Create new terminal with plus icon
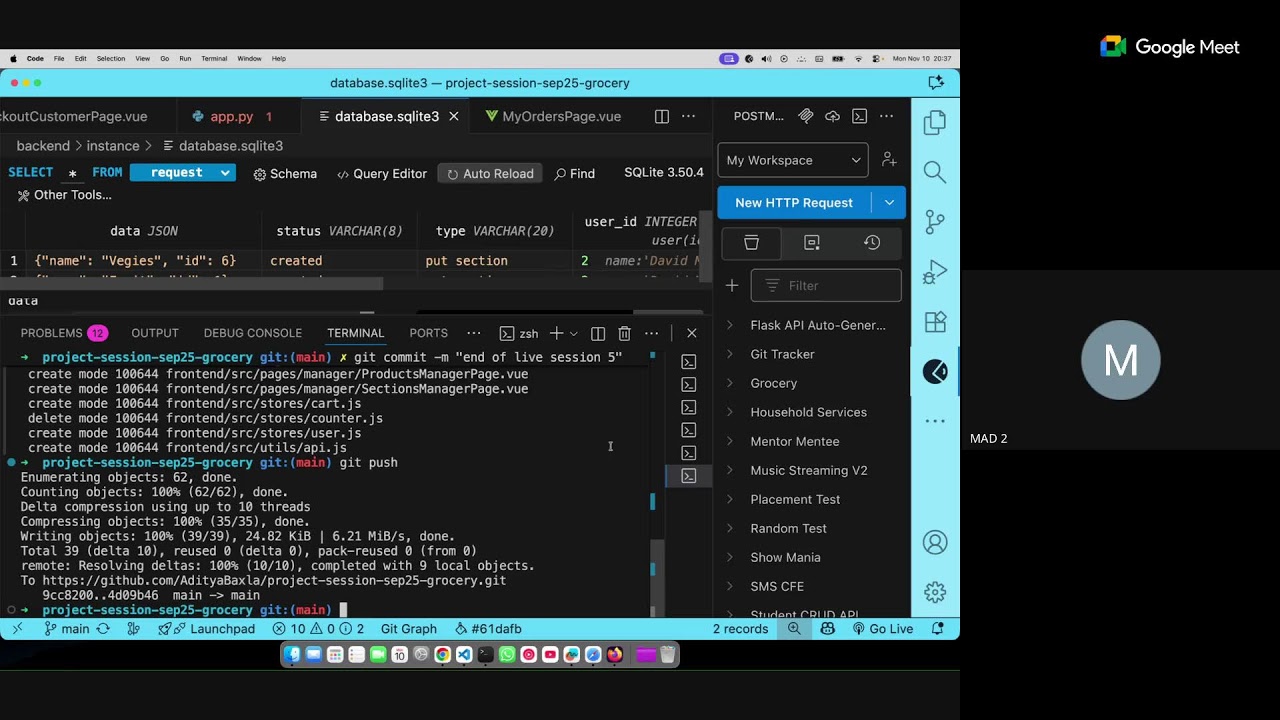The height and width of the screenshot is (720, 1280). (x=556, y=333)
